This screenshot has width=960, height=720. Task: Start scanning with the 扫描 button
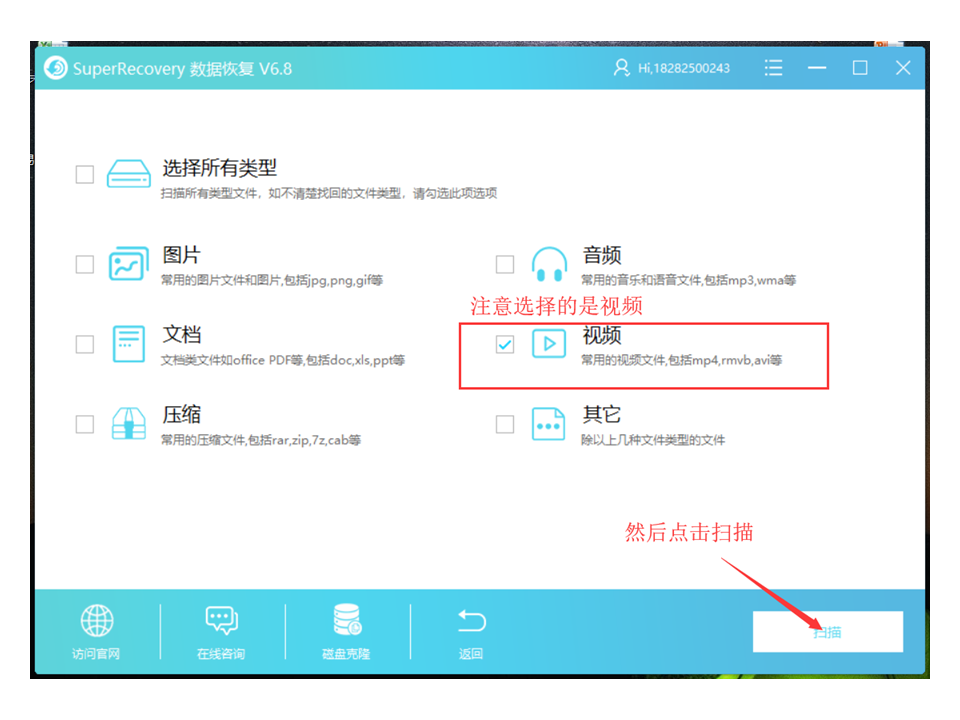click(x=828, y=632)
